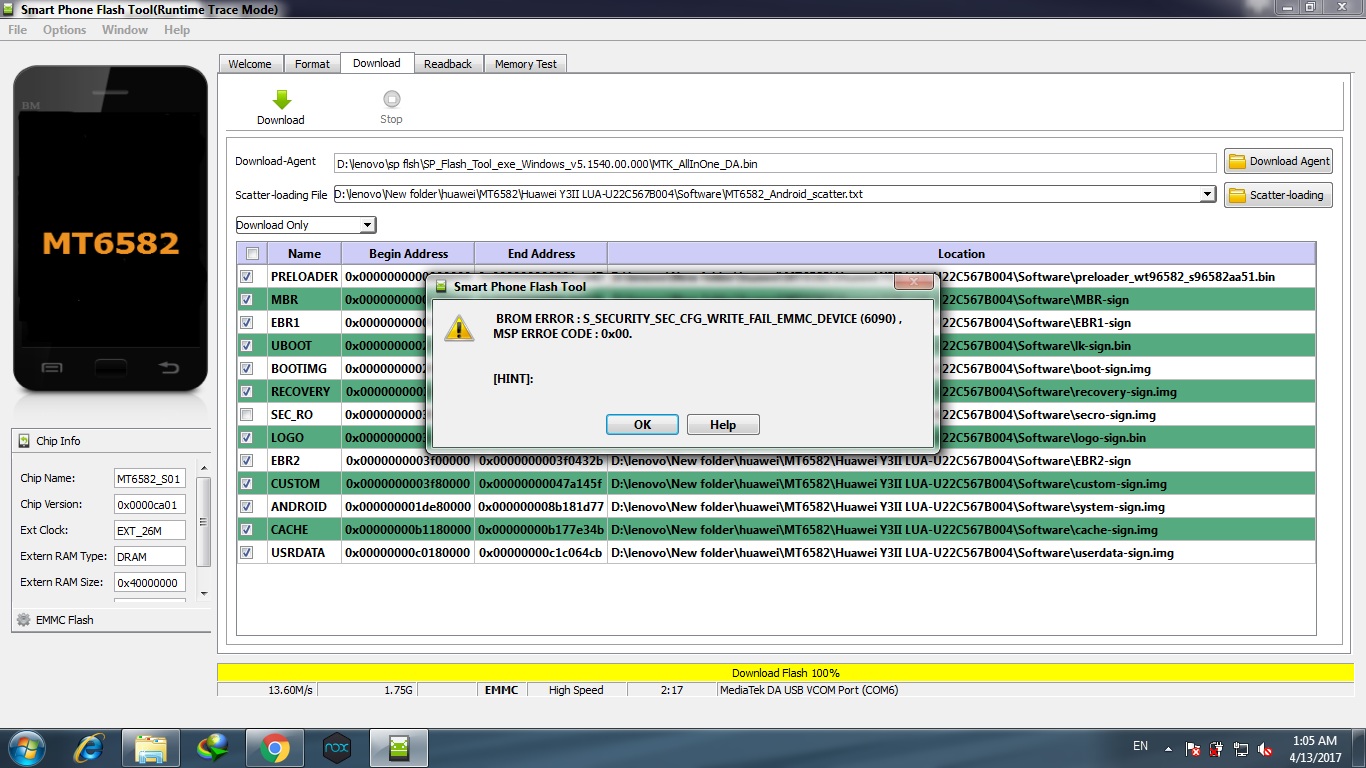Click the Download Flash 100% progress bar

785,673
